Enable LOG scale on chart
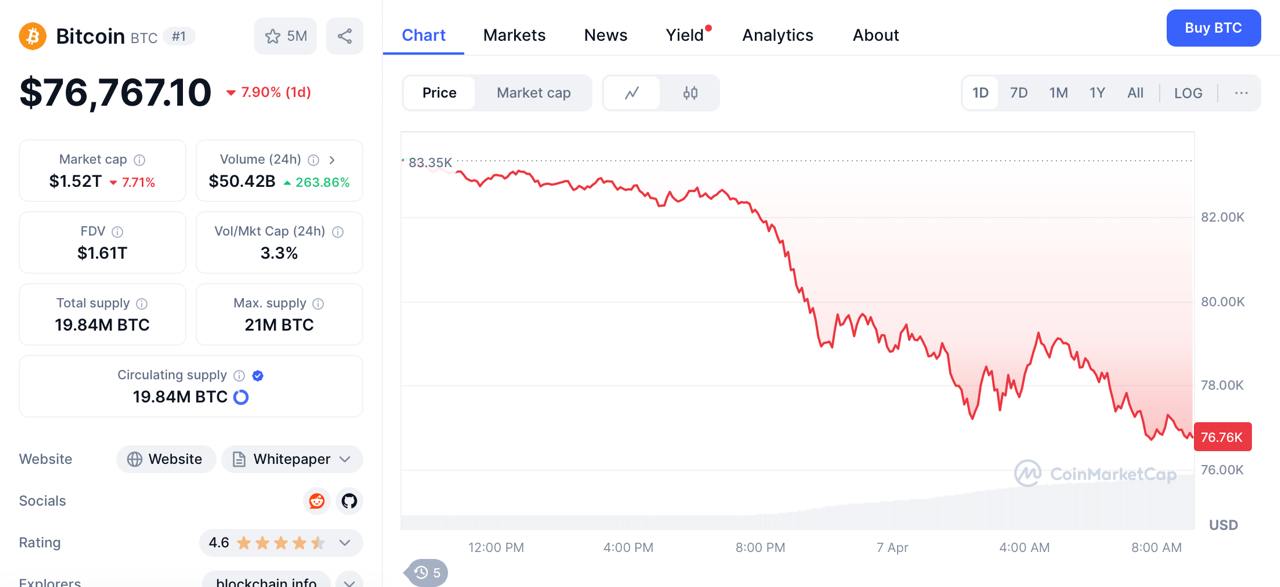This screenshot has width=1280, height=587. 1188,93
